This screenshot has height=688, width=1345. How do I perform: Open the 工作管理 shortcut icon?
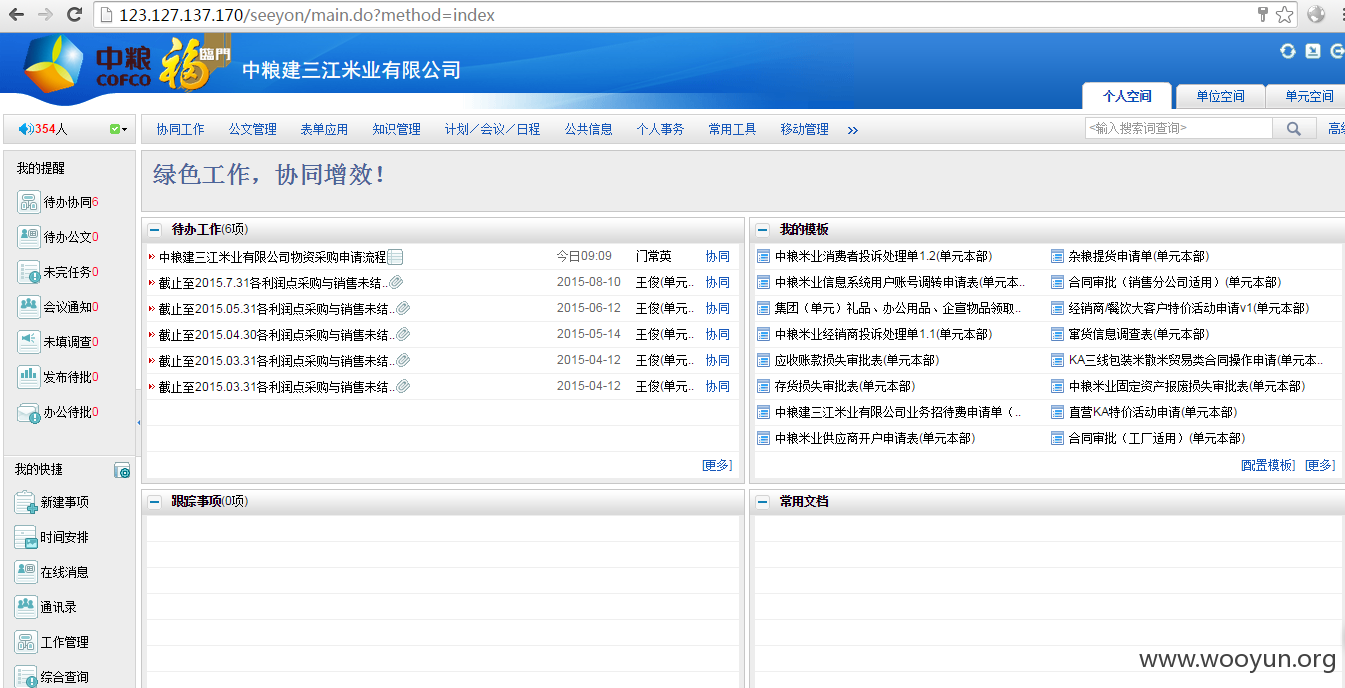click(26, 642)
